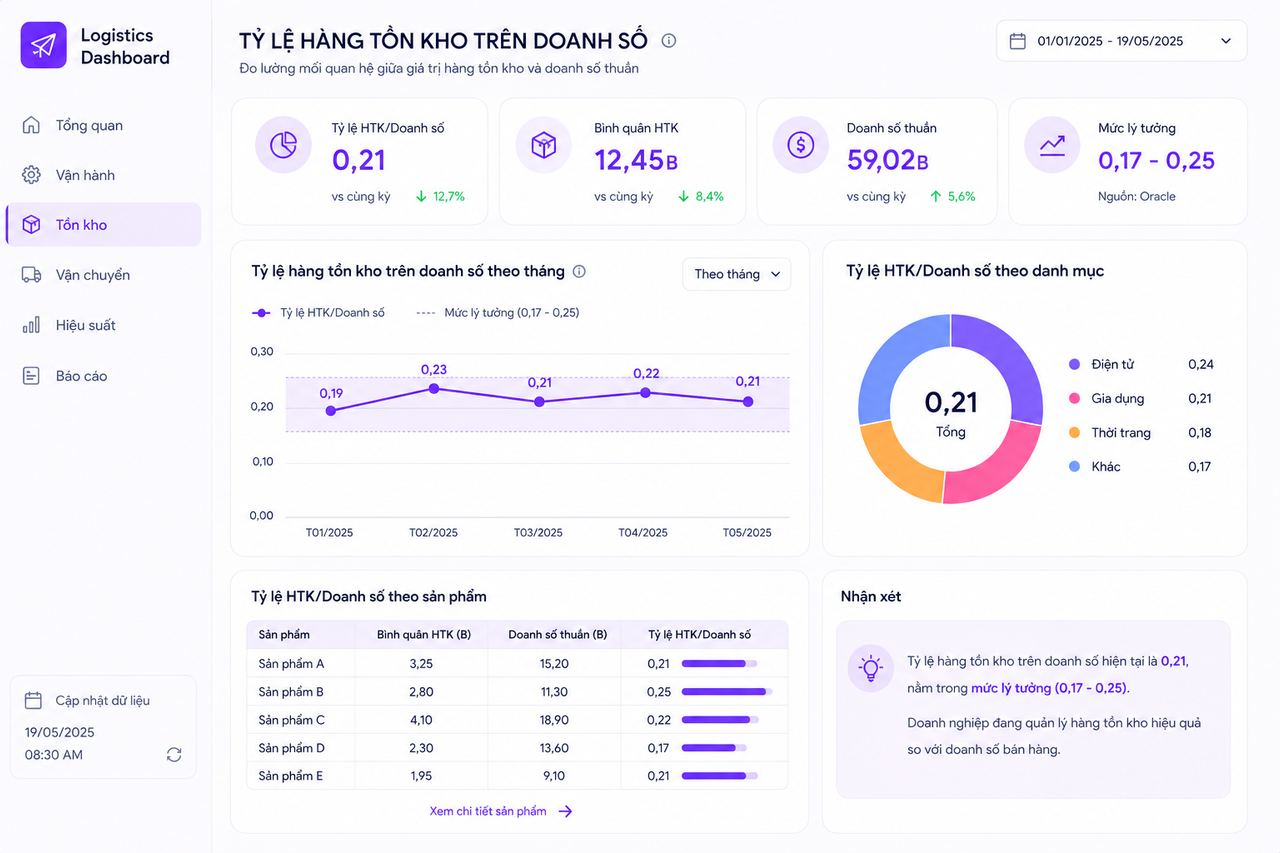Click the Sản phẩm D progress bar

point(713,748)
